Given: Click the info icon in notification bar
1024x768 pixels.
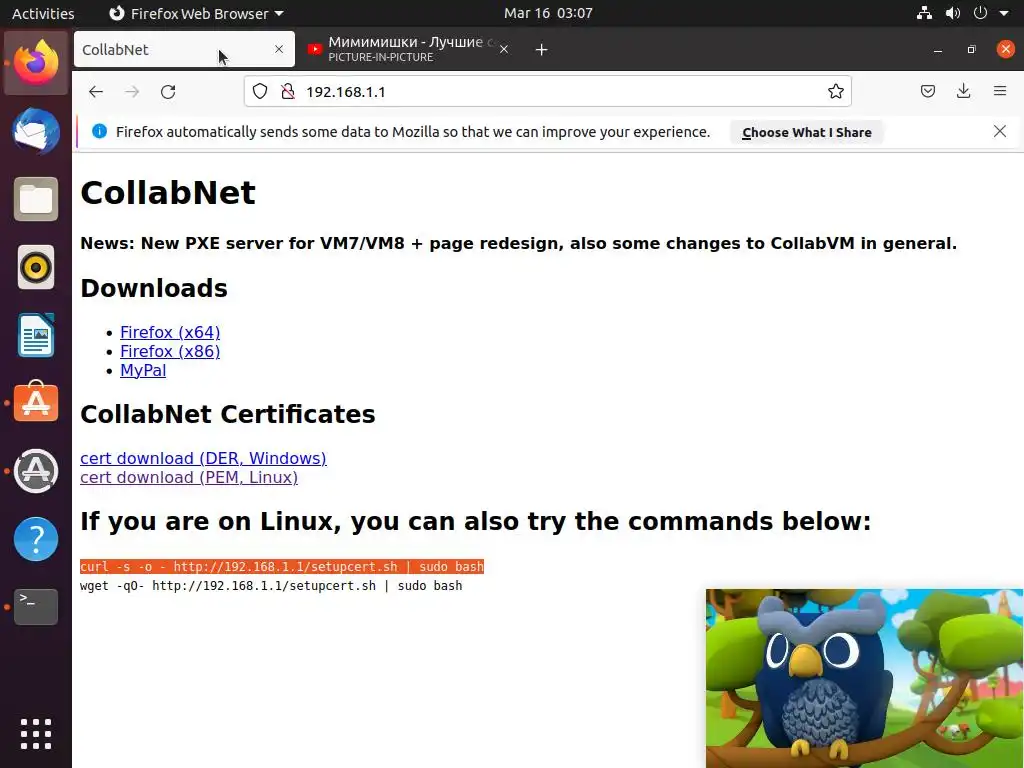Looking at the screenshot, I should pos(99,131).
